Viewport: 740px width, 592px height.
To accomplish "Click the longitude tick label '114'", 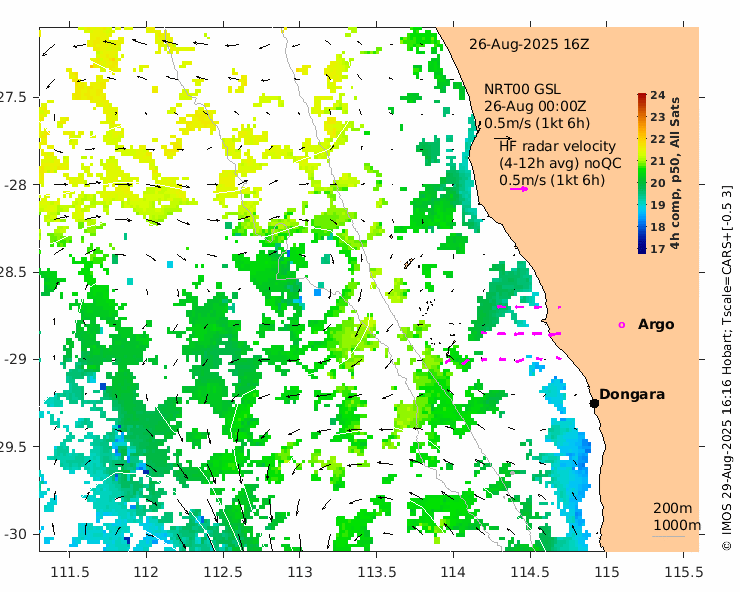I will 454,572.
